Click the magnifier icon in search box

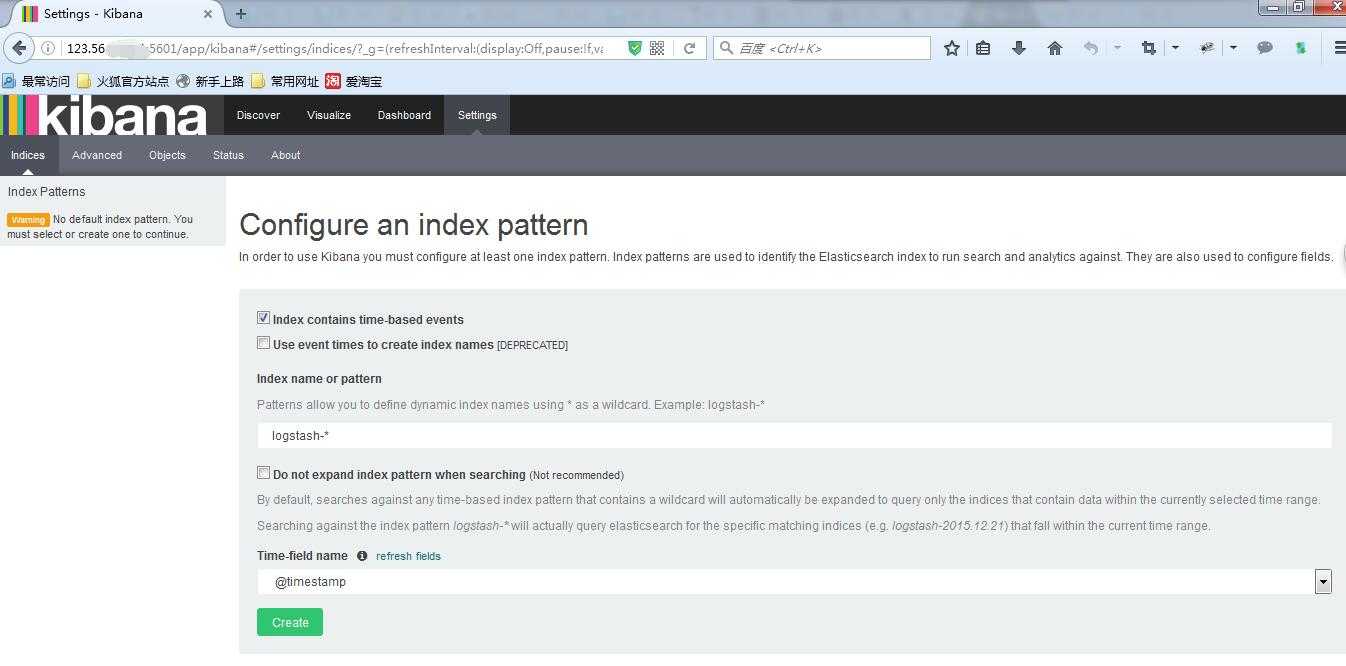pos(727,48)
